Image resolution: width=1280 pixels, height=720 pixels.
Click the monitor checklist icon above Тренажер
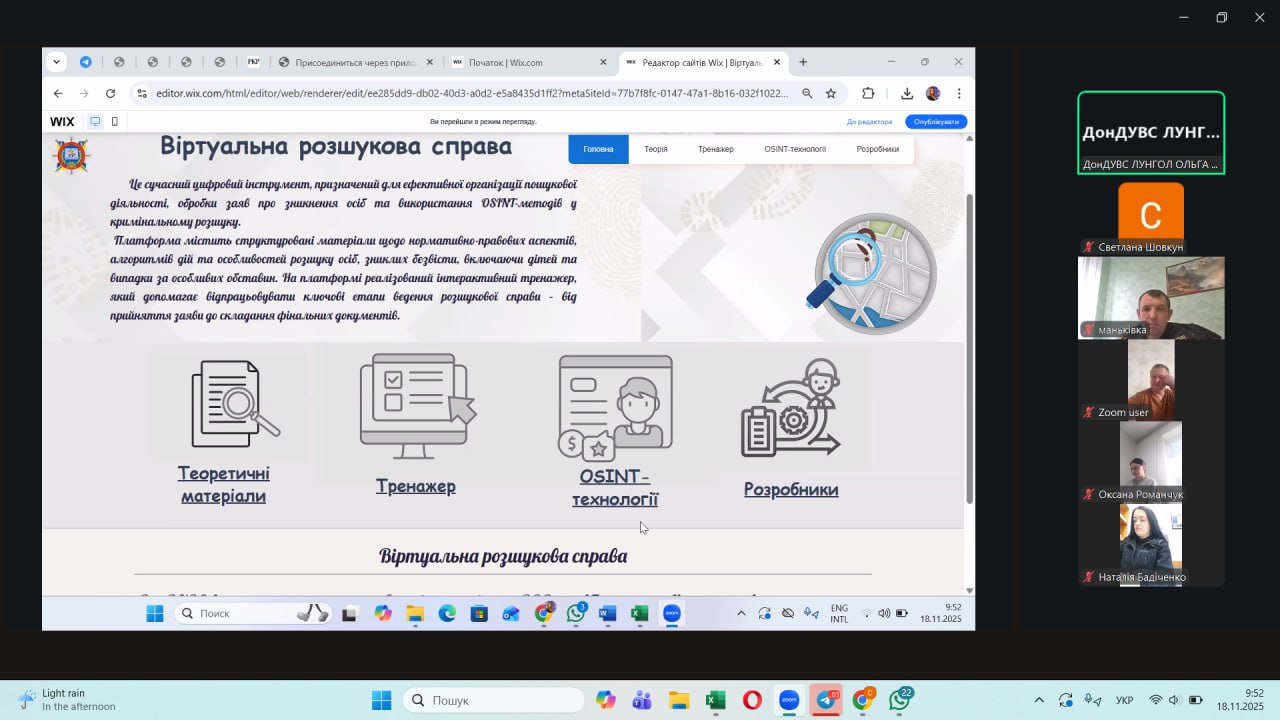(x=416, y=405)
